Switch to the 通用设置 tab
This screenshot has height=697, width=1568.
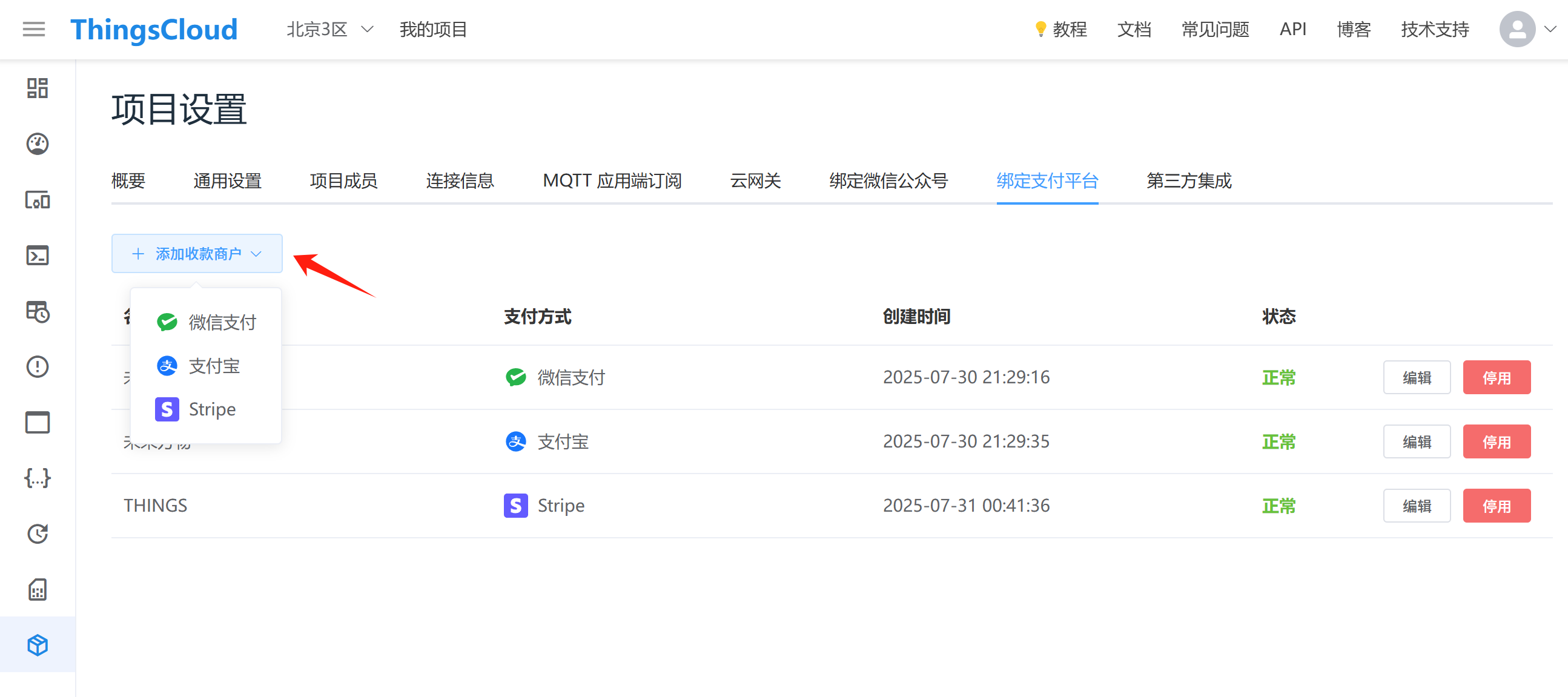(227, 181)
